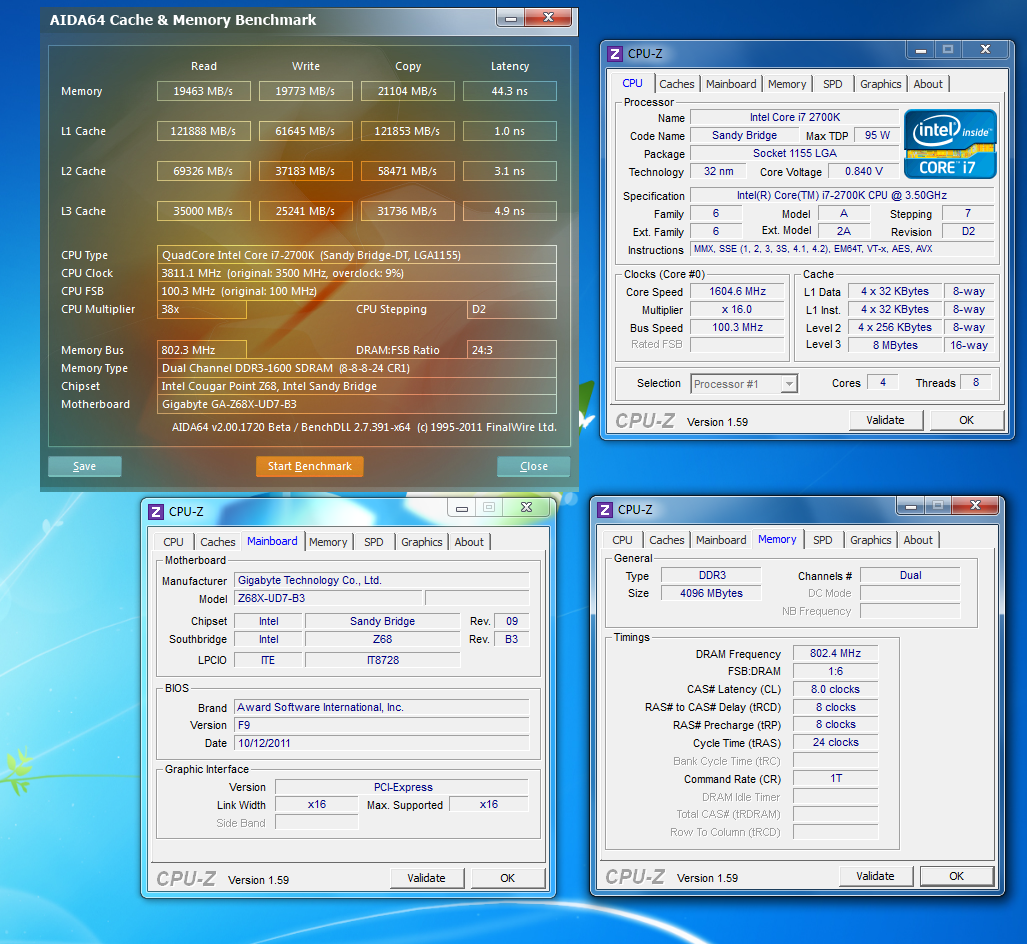Minimize the AIDA64 Cache & Memory Benchmark window

coord(510,17)
